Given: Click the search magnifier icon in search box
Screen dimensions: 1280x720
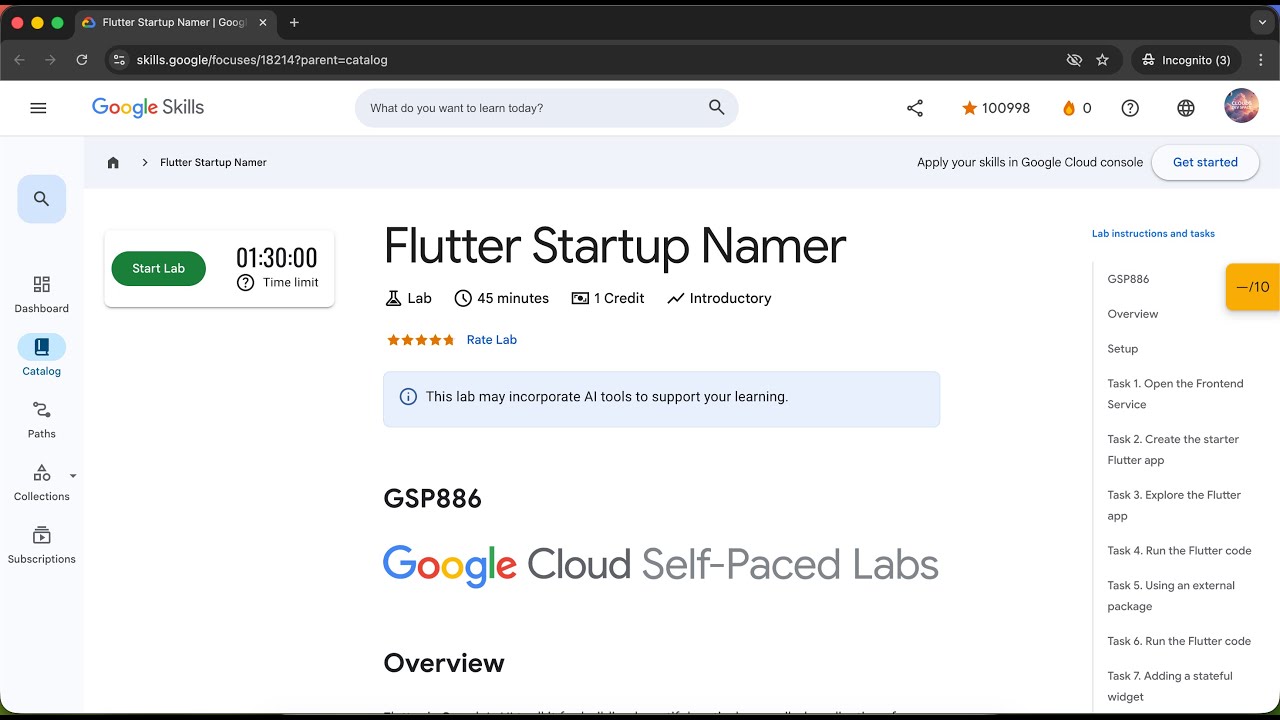Looking at the screenshot, I should point(716,108).
